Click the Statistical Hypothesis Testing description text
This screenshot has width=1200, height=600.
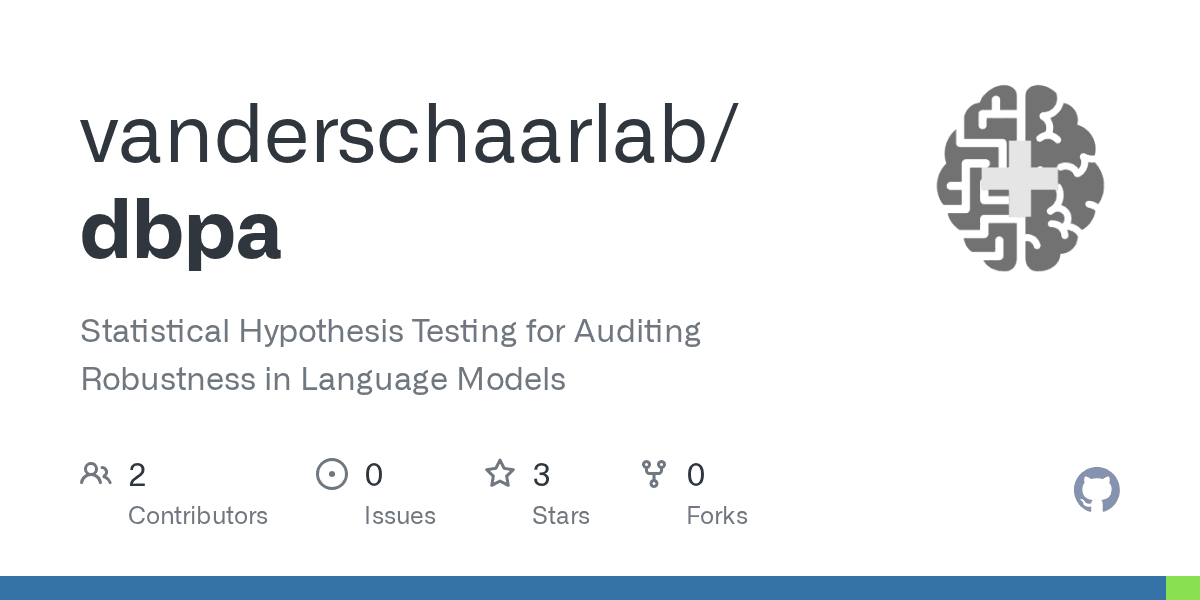[x=391, y=355]
